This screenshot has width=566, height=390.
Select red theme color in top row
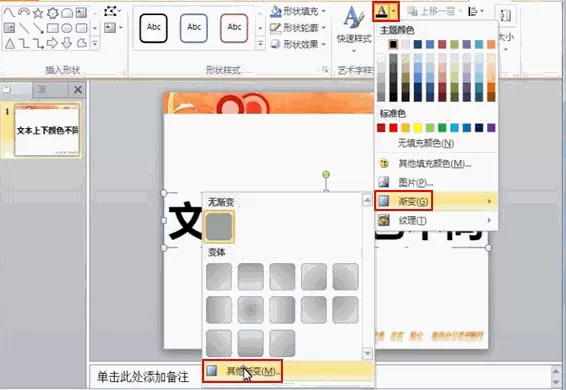pyautogui.click(x=442, y=44)
